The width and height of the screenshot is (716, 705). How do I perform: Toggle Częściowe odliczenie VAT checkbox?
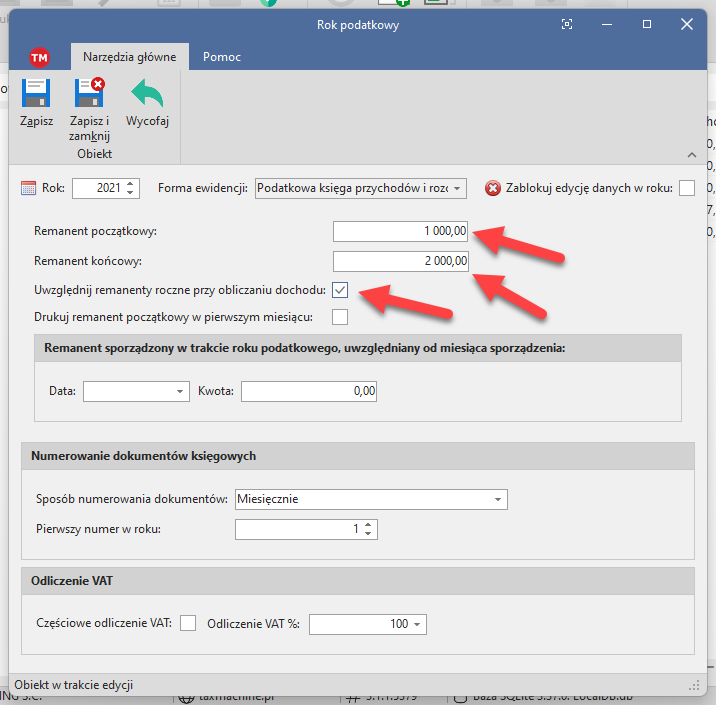[188, 623]
